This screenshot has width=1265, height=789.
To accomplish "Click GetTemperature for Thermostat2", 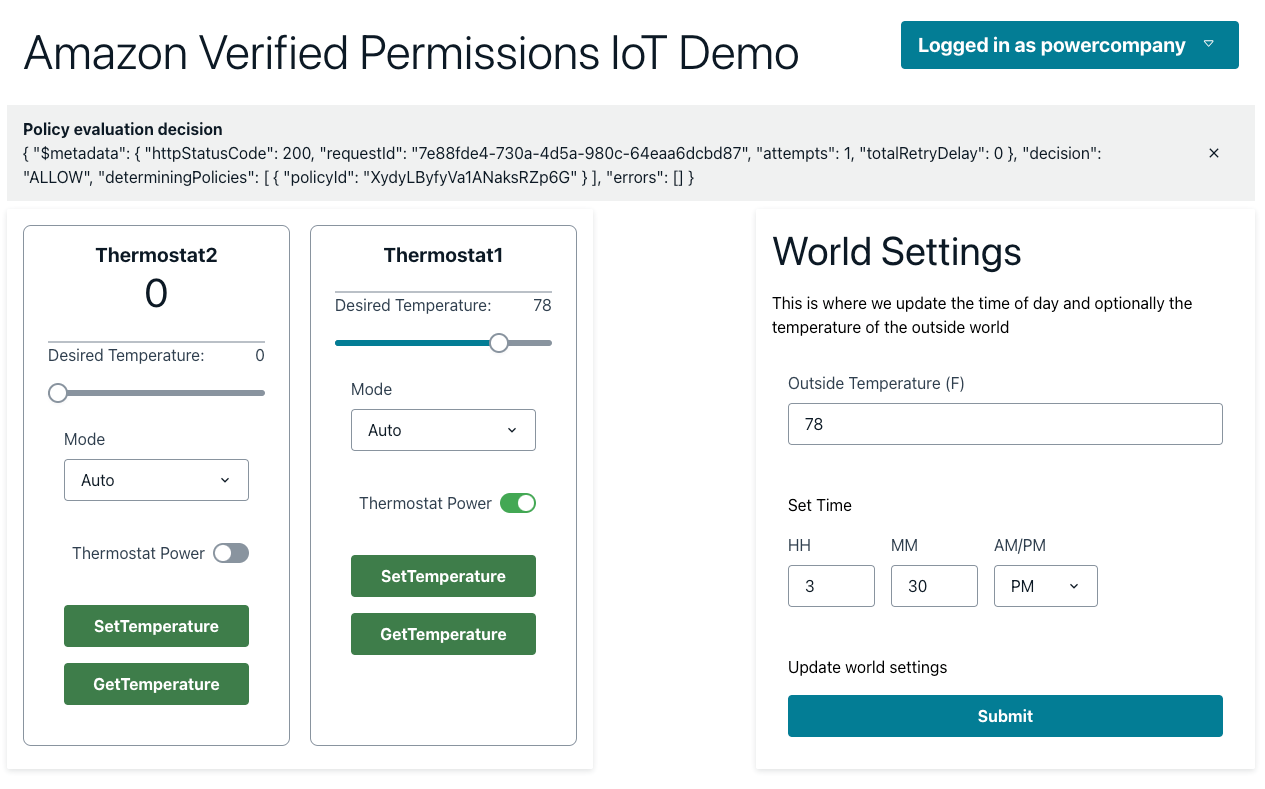I will coord(156,684).
